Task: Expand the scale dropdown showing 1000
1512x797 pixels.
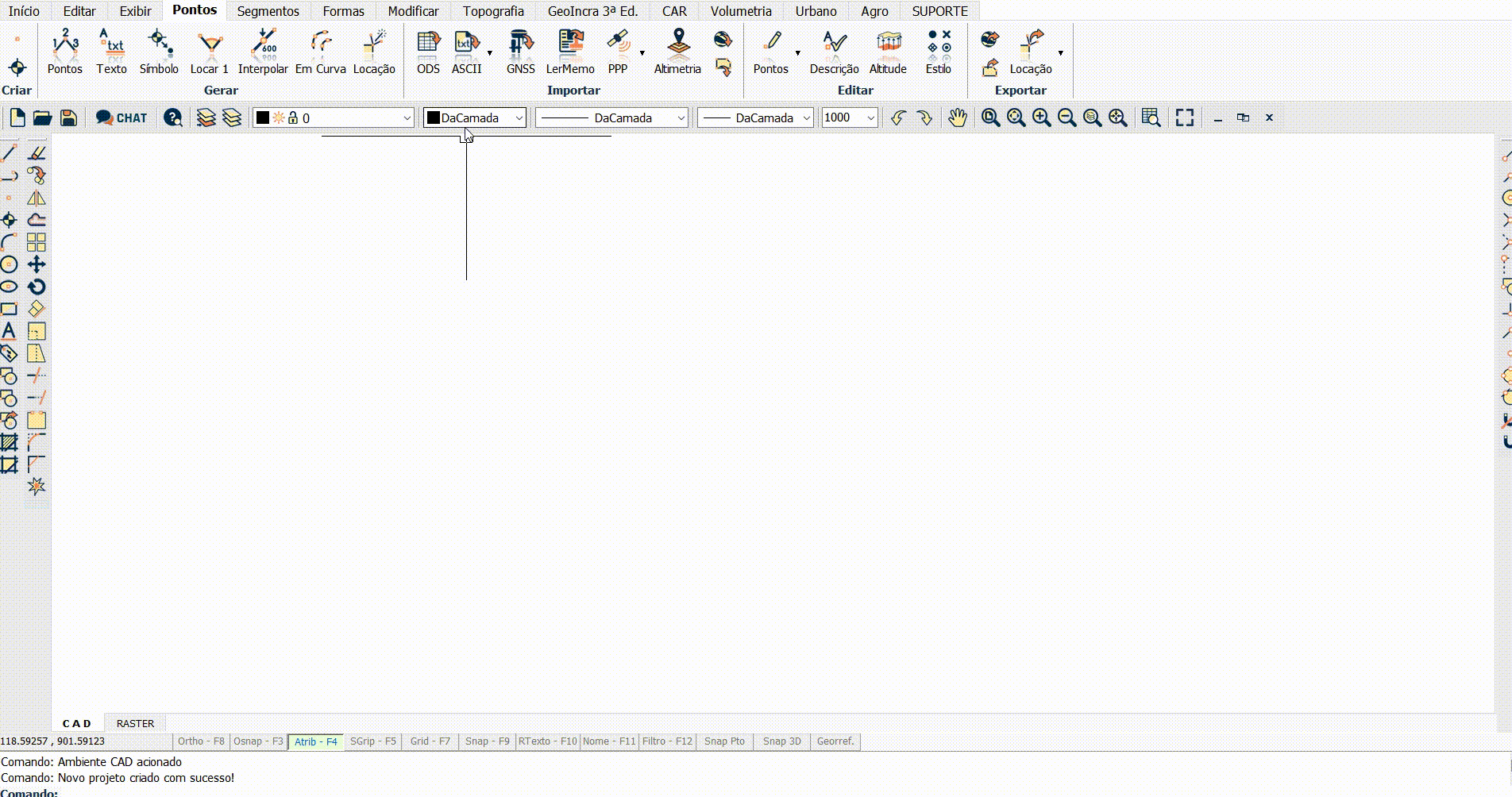Action: tap(870, 117)
